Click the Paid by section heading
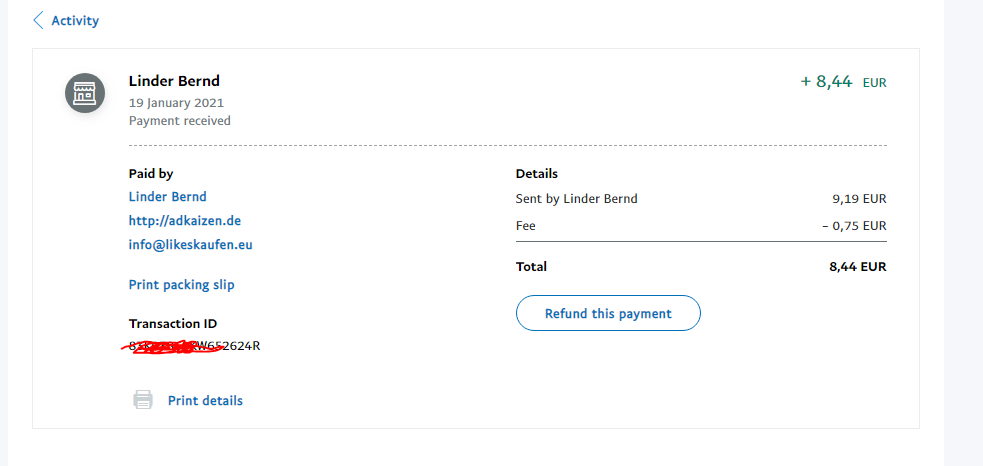This screenshot has height=466, width=983. pos(151,174)
